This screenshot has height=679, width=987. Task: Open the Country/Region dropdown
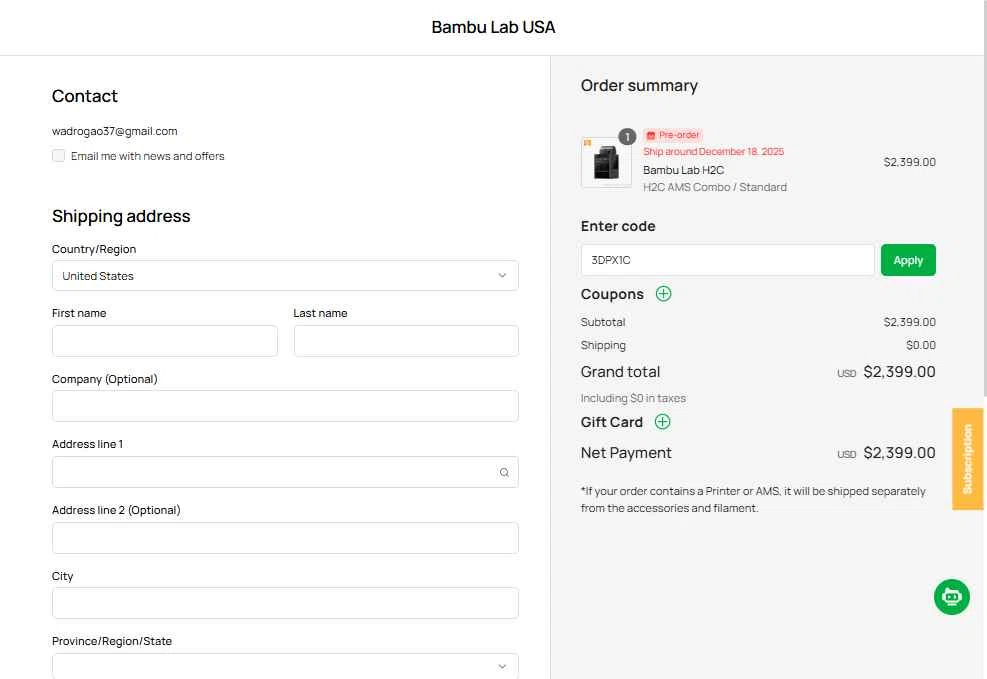point(285,276)
